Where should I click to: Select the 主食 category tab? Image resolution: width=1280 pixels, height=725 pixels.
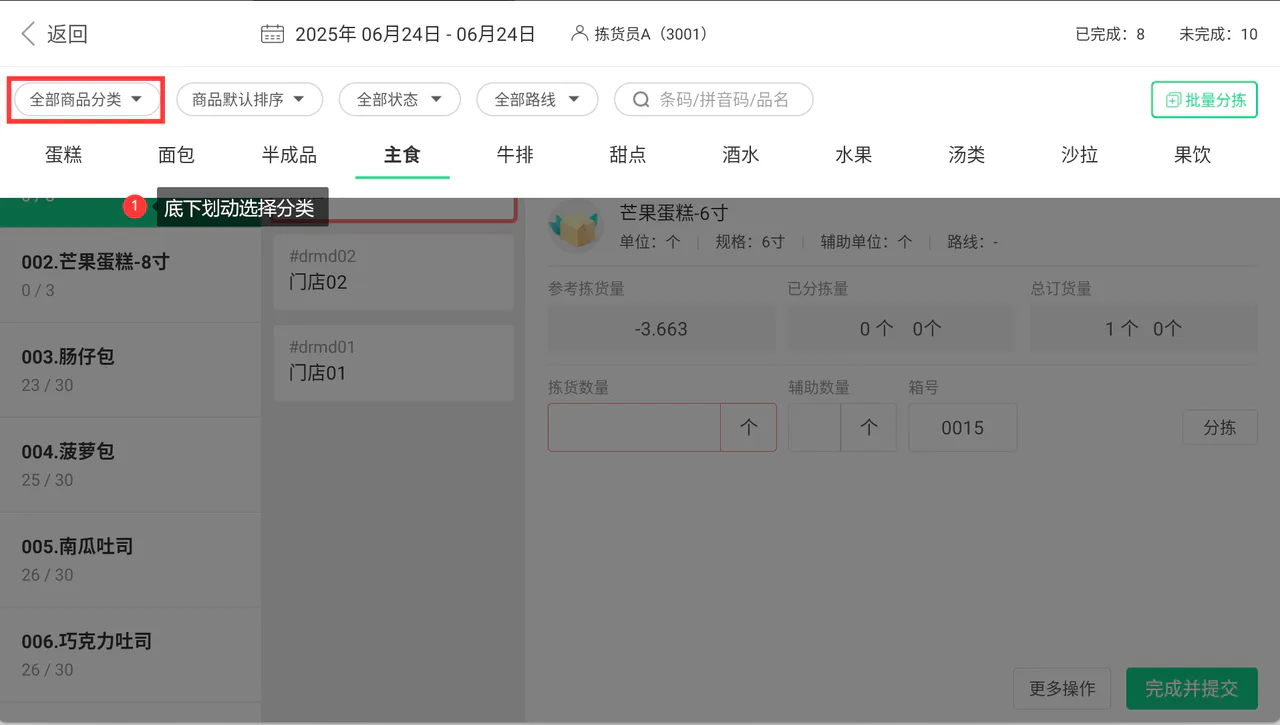click(403, 155)
